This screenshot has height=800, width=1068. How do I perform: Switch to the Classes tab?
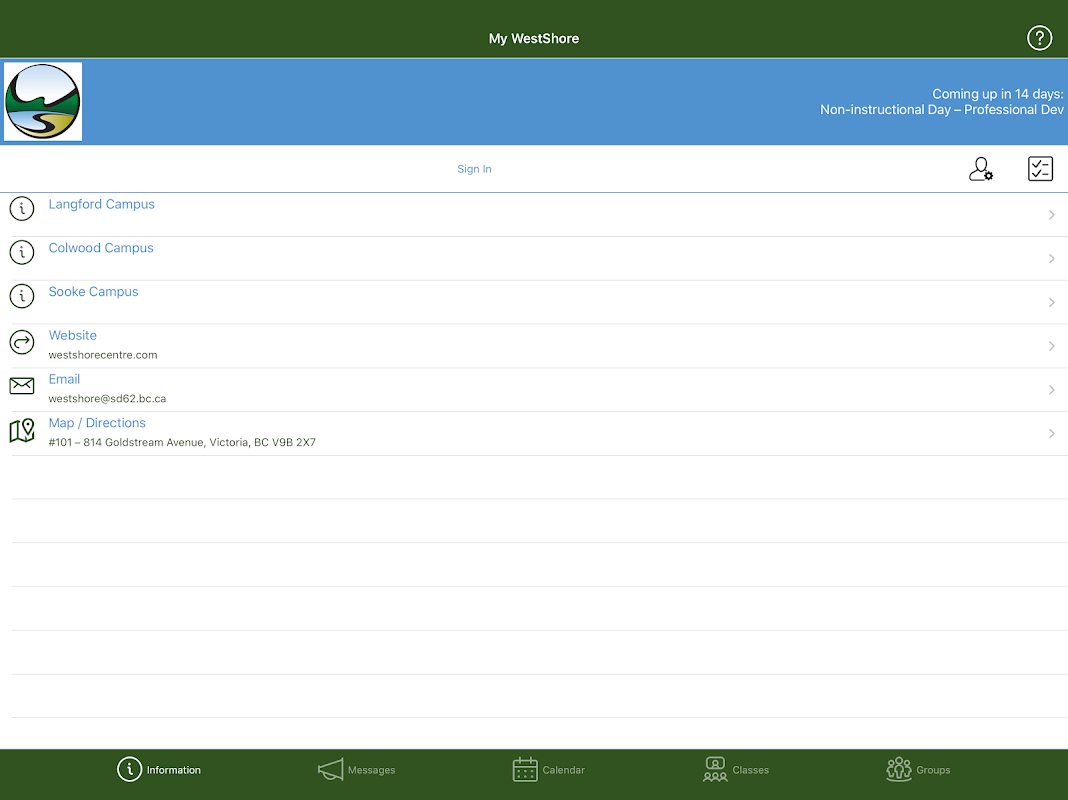tap(736, 769)
